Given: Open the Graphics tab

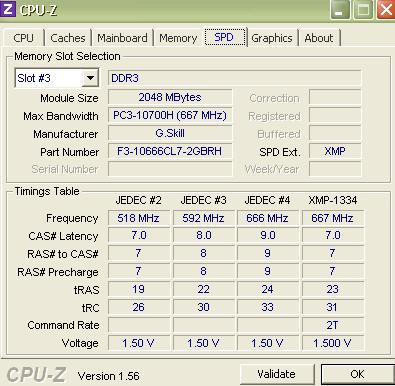Looking at the screenshot, I should (x=272, y=38).
